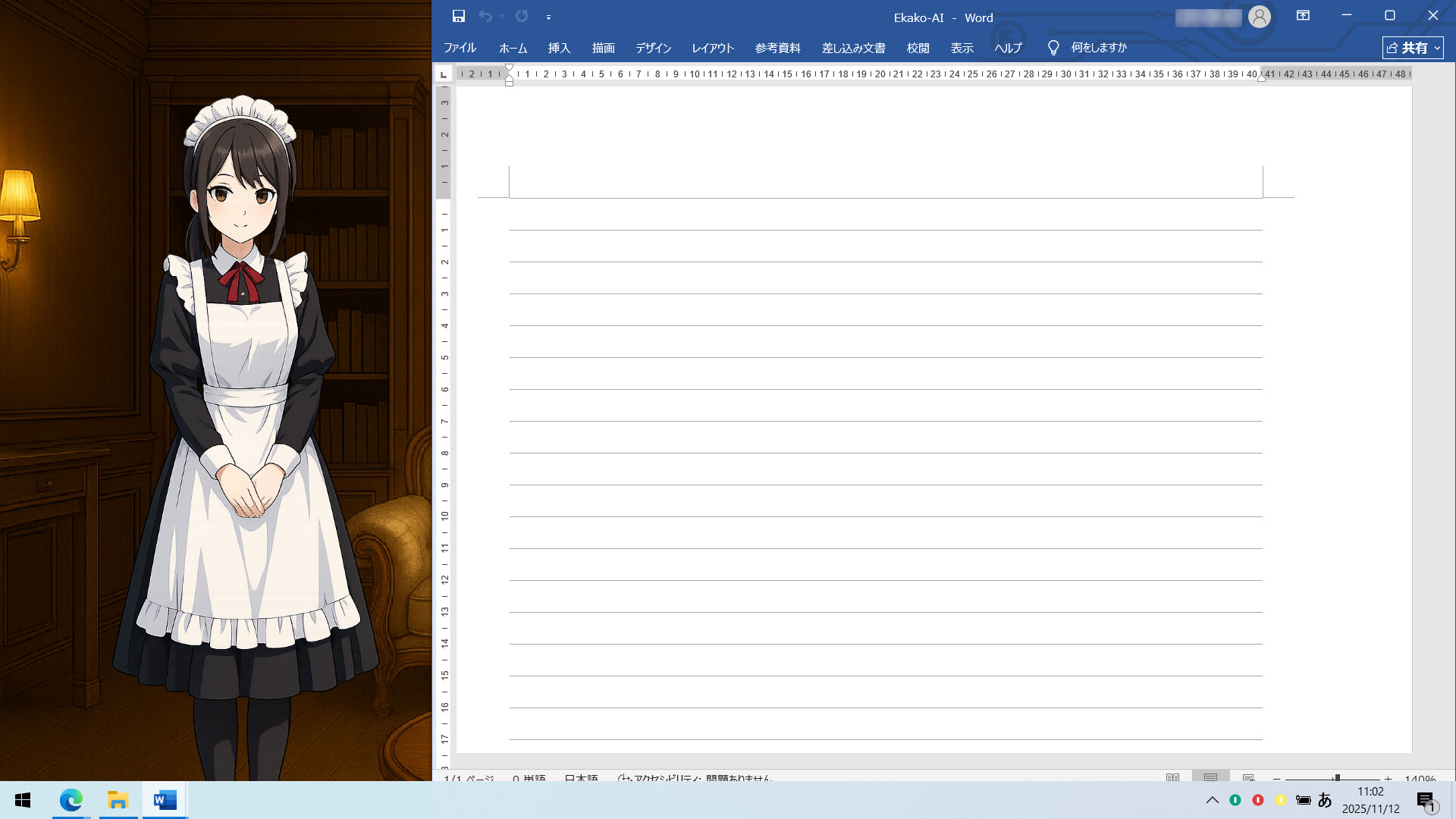Open word count via 0 単語 status item
Viewport: 1456px width, 819px height.
[x=529, y=780]
